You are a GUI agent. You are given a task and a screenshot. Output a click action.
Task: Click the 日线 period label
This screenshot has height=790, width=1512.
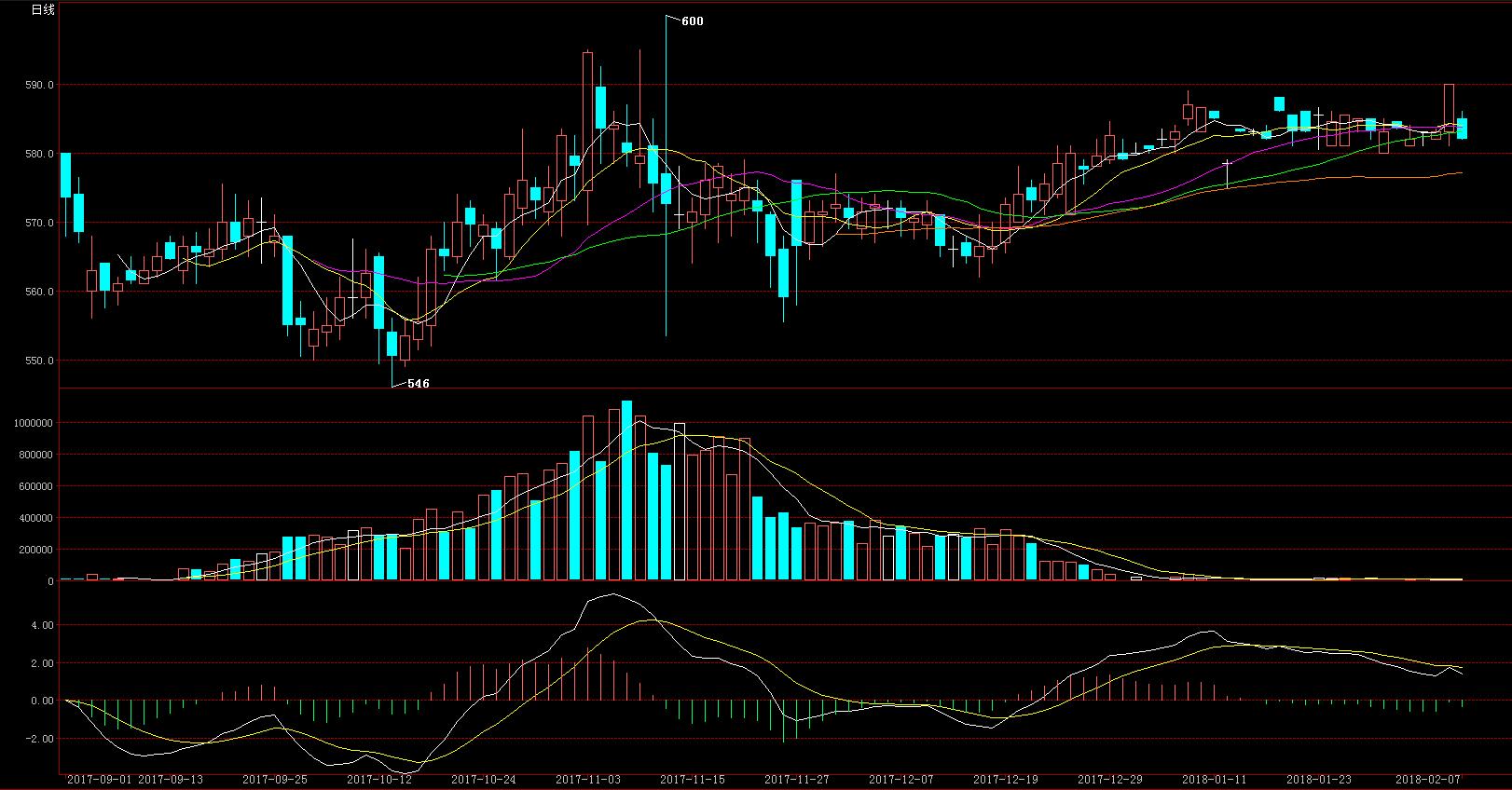(43, 10)
